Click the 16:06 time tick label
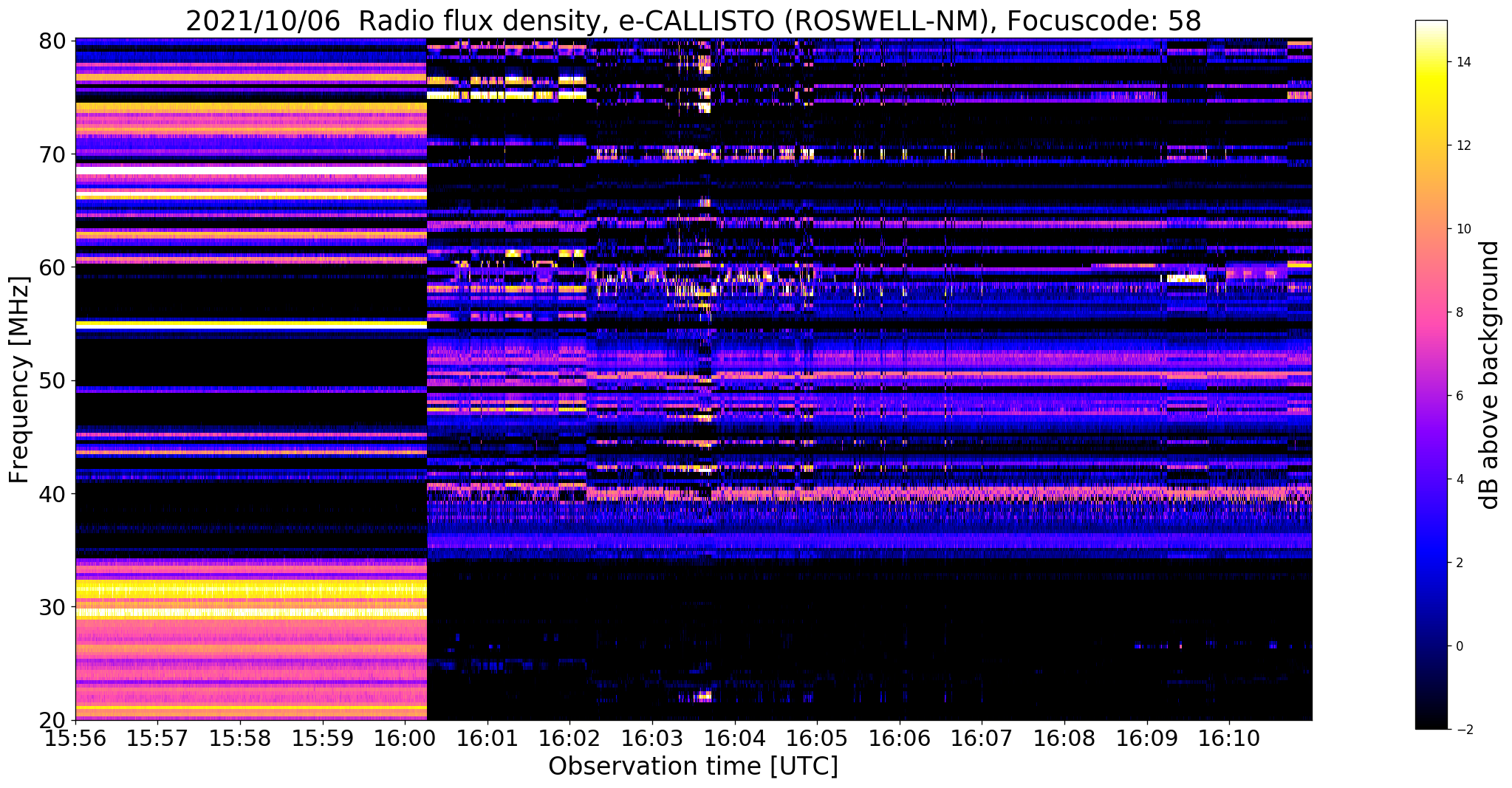This screenshot has width=1512, height=788. pos(900,739)
